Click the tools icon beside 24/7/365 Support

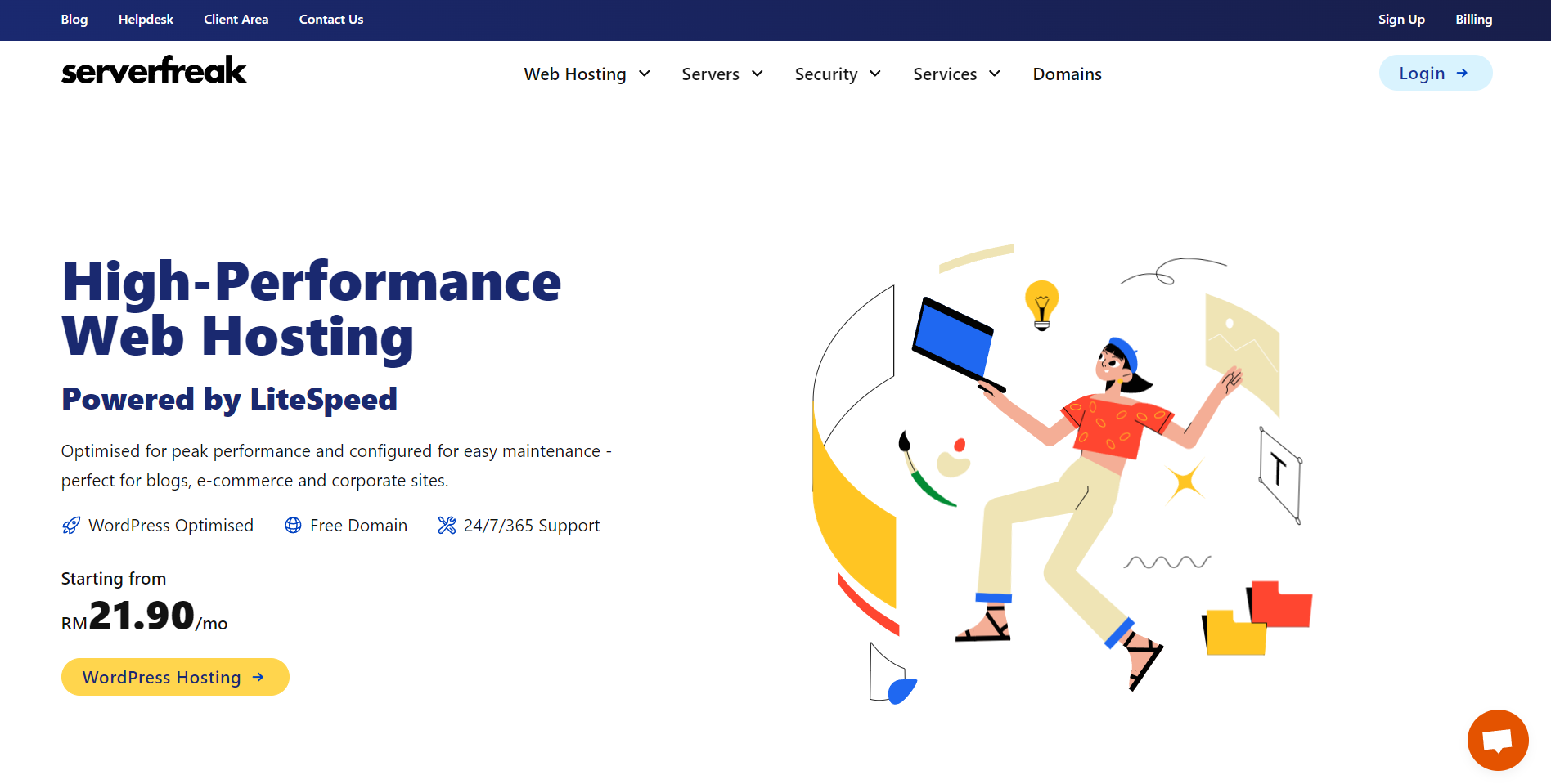pos(447,526)
